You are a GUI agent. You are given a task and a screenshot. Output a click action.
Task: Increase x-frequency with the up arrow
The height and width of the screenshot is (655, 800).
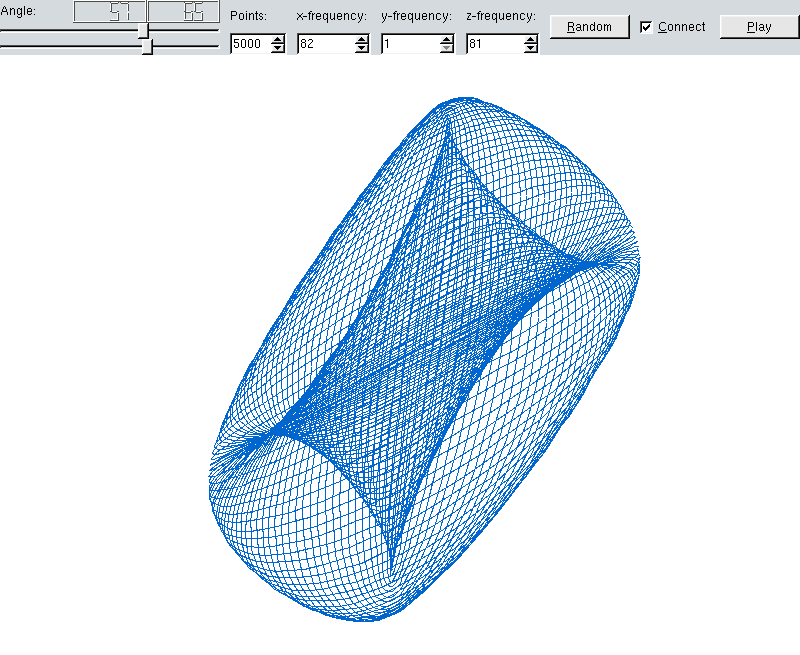(x=362, y=39)
